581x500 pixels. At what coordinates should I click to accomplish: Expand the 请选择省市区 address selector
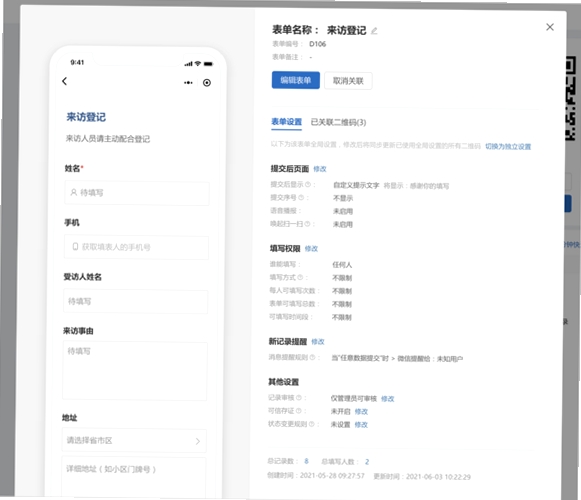coord(134,441)
